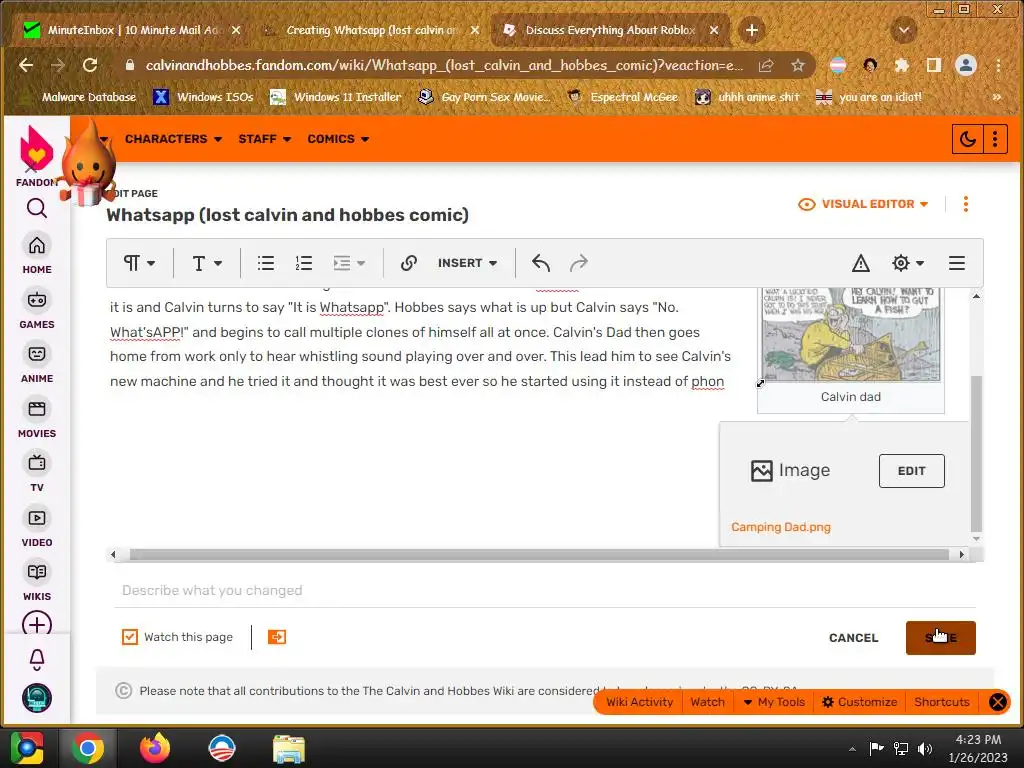The height and width of the screenshot is (768, 1024).
Task: Close the bottom orange toolbar
Action: (997, 702)
